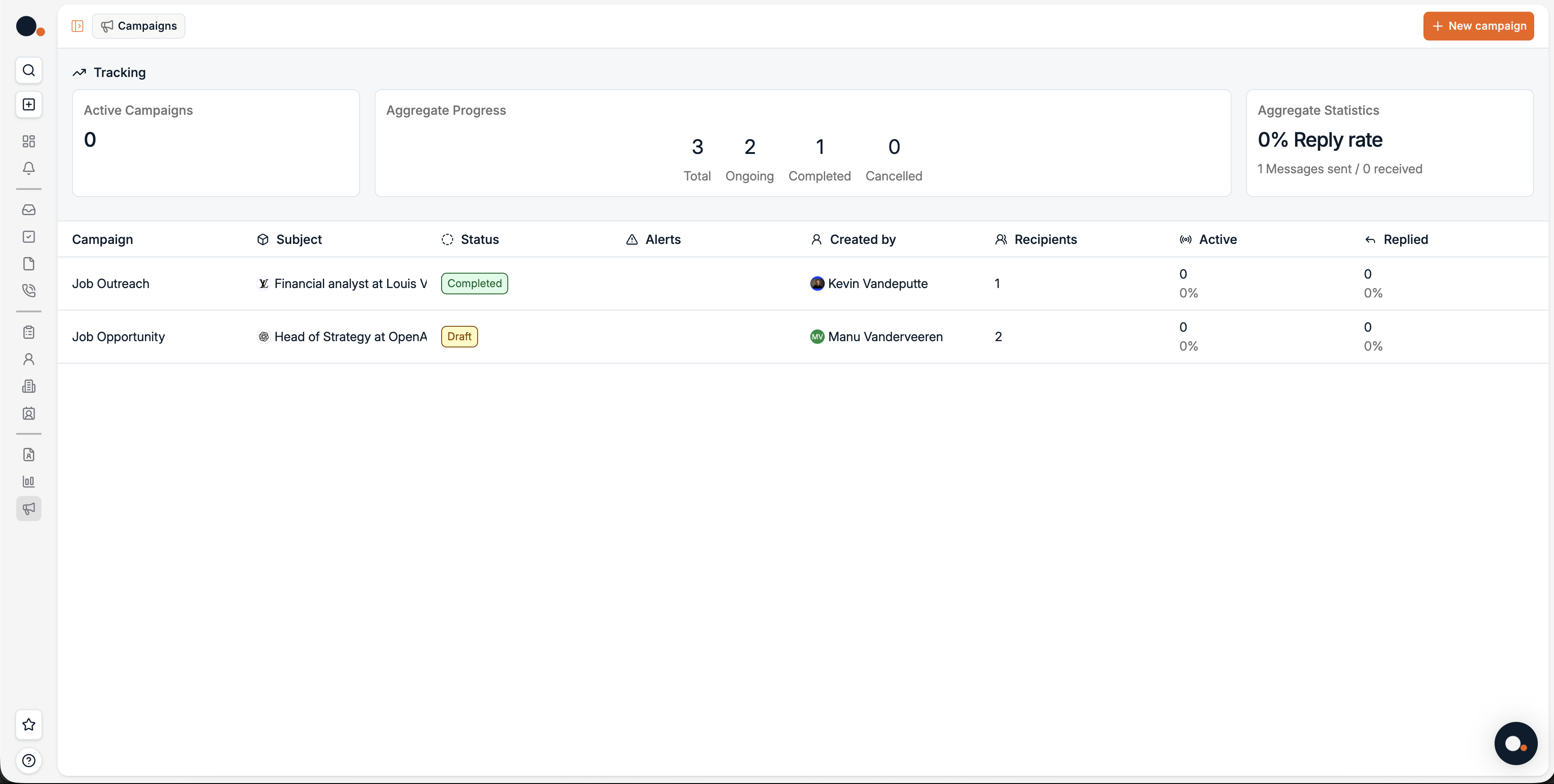Open the Job Outreach campaign row
1554x784 pixels.
[110, 284]
